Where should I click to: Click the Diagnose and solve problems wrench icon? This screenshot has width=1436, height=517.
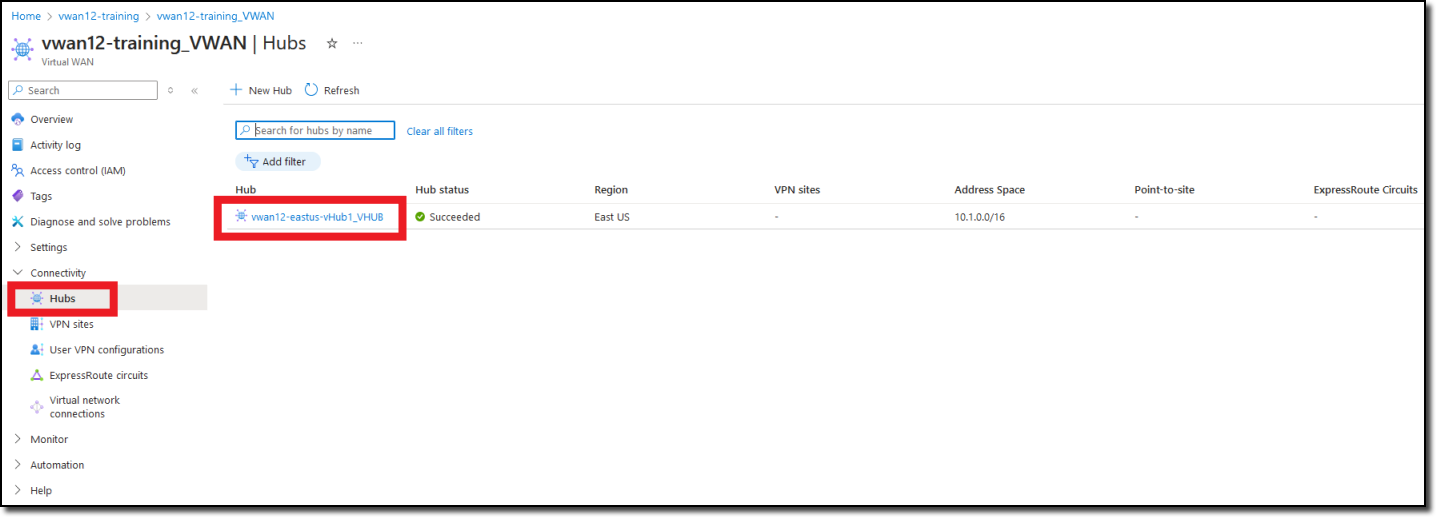[18, 222]
